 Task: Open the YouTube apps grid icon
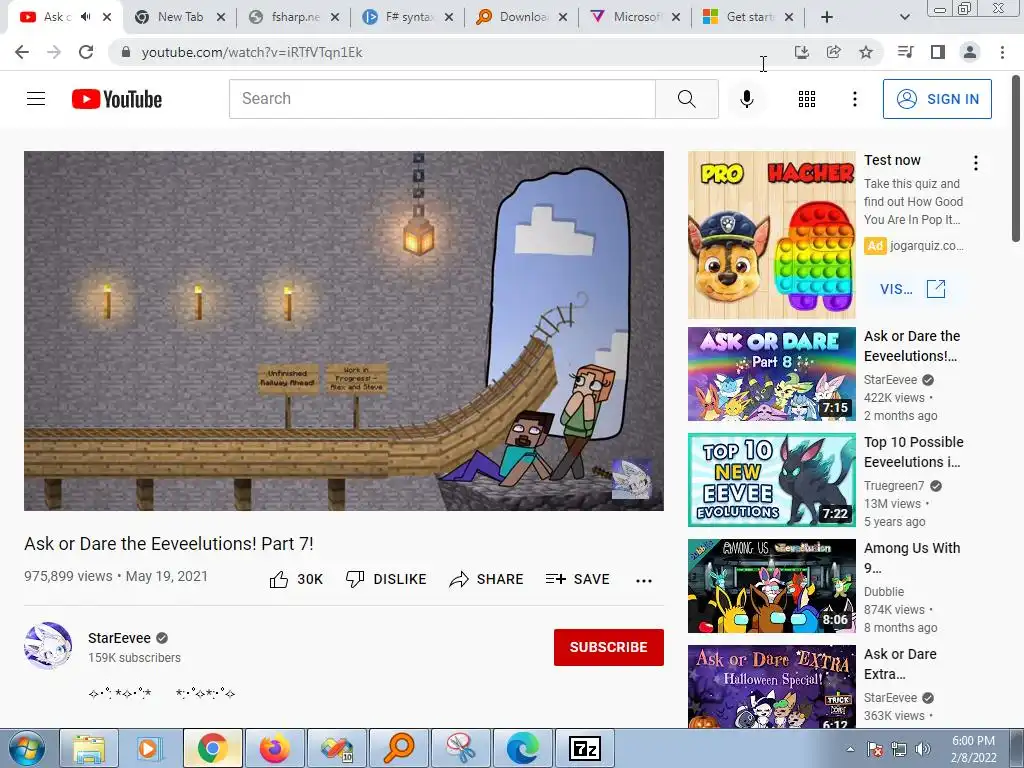[807, 99]
